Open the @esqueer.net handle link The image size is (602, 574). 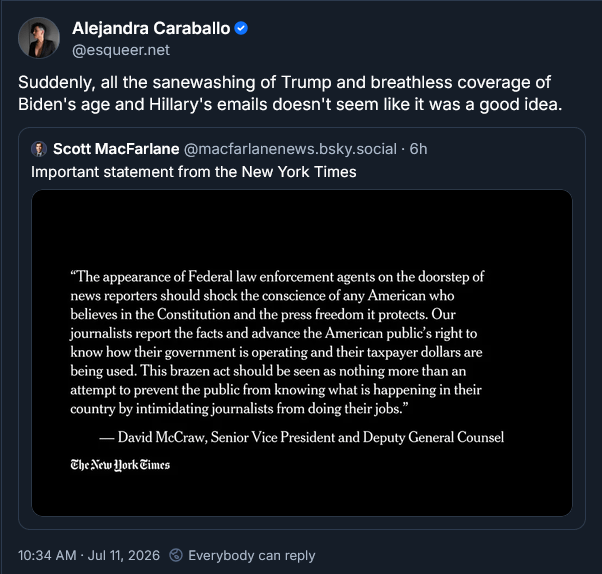coord(121,50)
